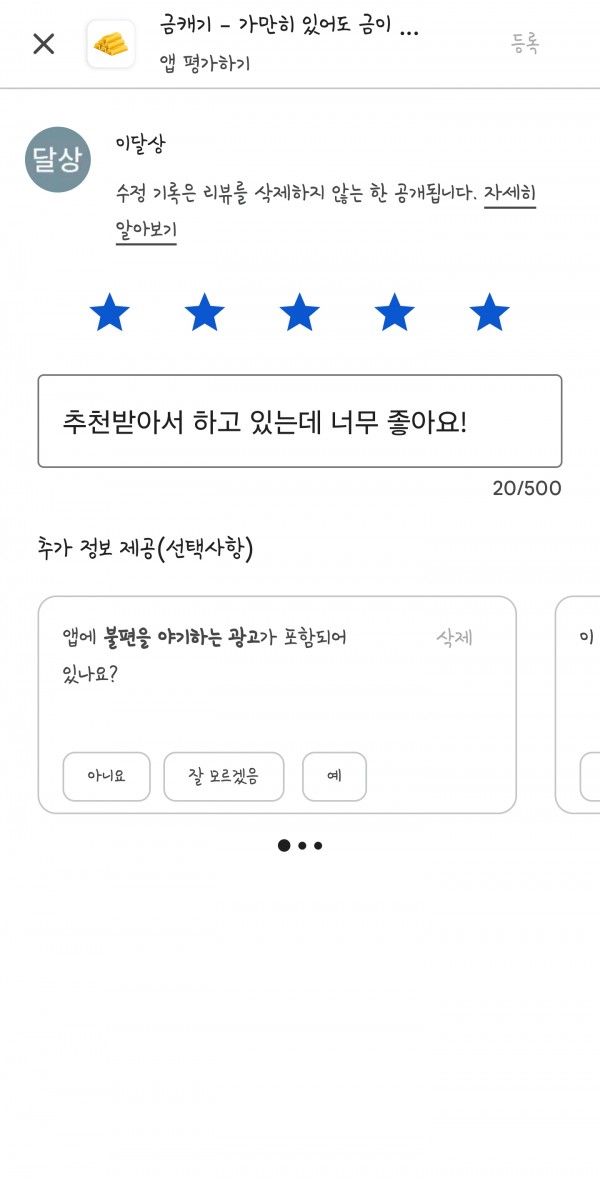Screen dimensions: 600x1178
Task: Select the fifth star rating
Action: click(x=490, y=313)
